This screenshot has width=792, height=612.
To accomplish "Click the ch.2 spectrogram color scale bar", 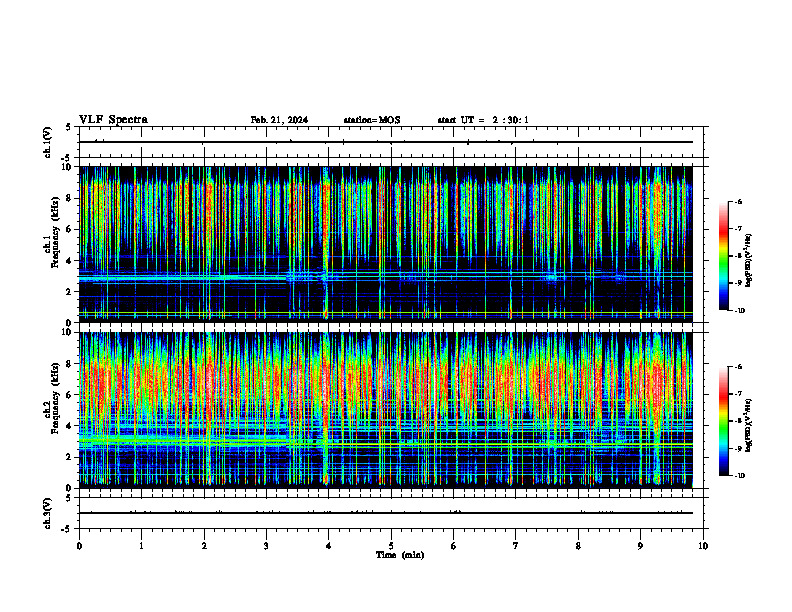I will (x=723, y=421).
